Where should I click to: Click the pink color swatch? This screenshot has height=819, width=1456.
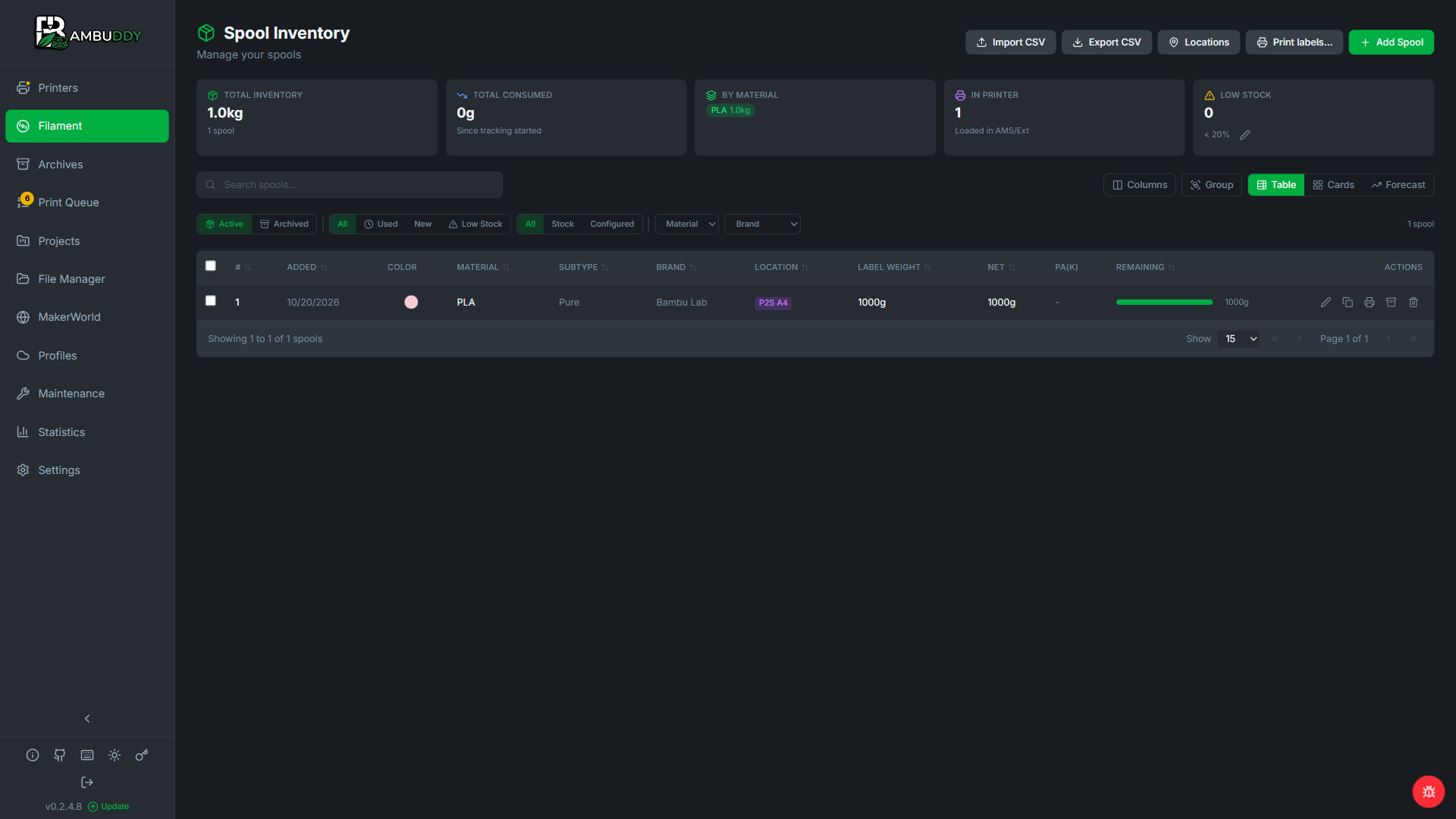pyautogui.click(x=411, y=303)
